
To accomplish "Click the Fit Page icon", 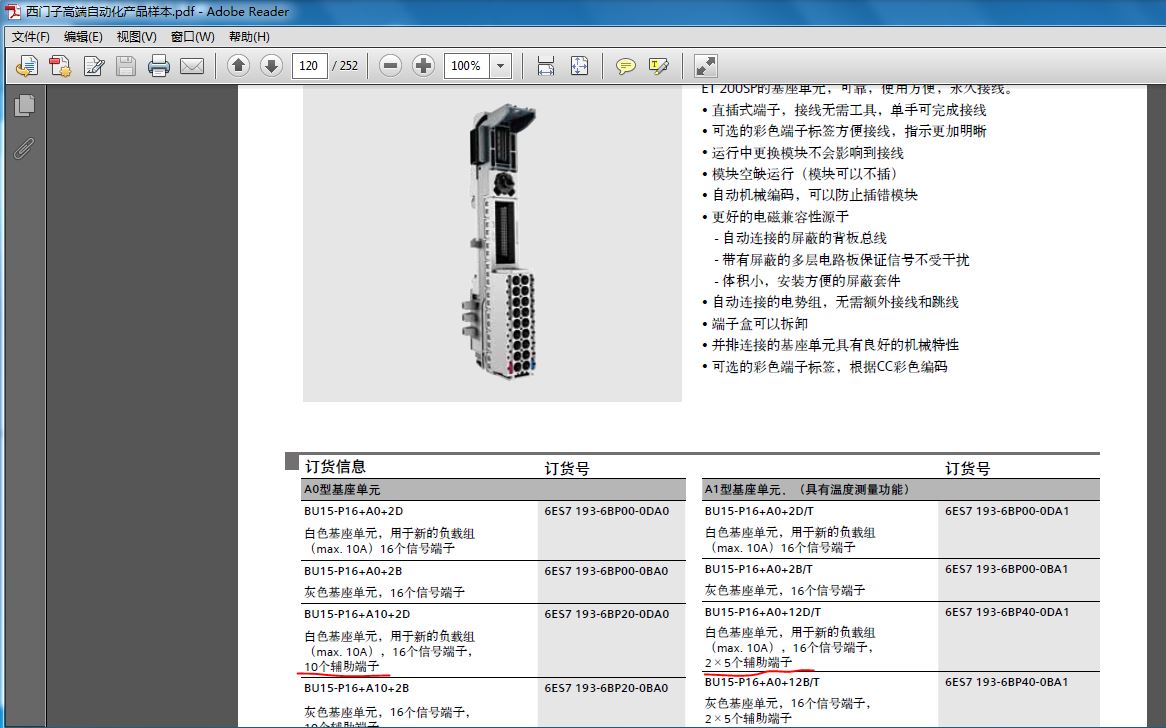I will point(580,65).
